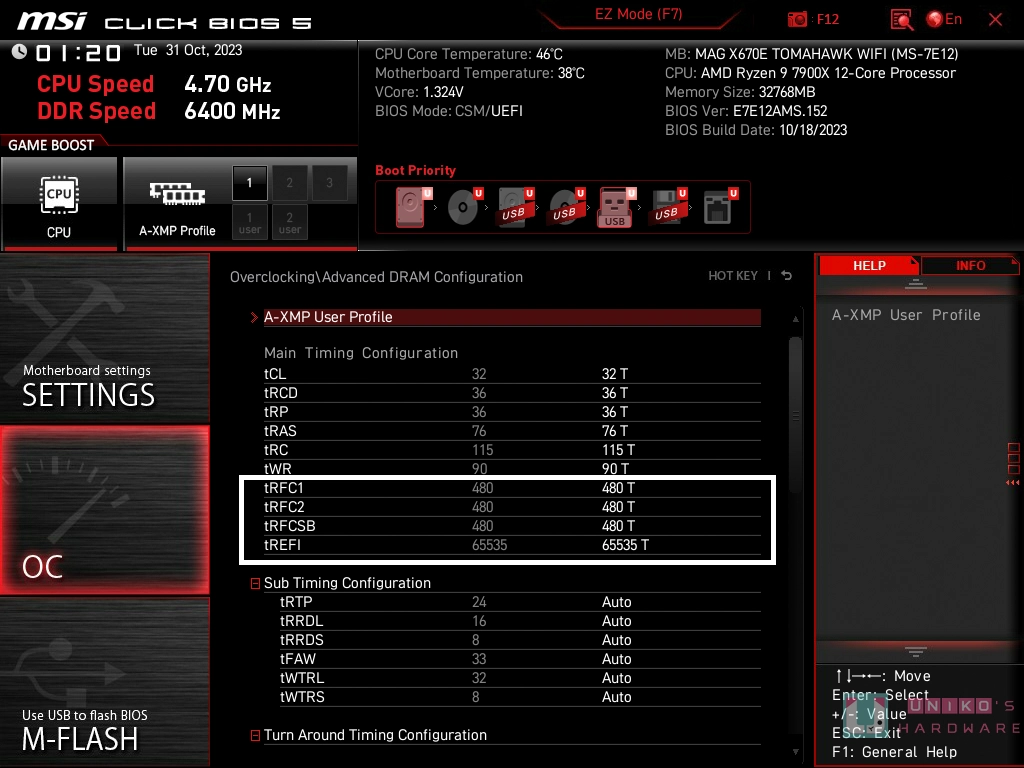The width and height of the screenshot is (1024, 768).
Task: Click the Main Timing Configuration heading
Action: [x=360, y=353]
